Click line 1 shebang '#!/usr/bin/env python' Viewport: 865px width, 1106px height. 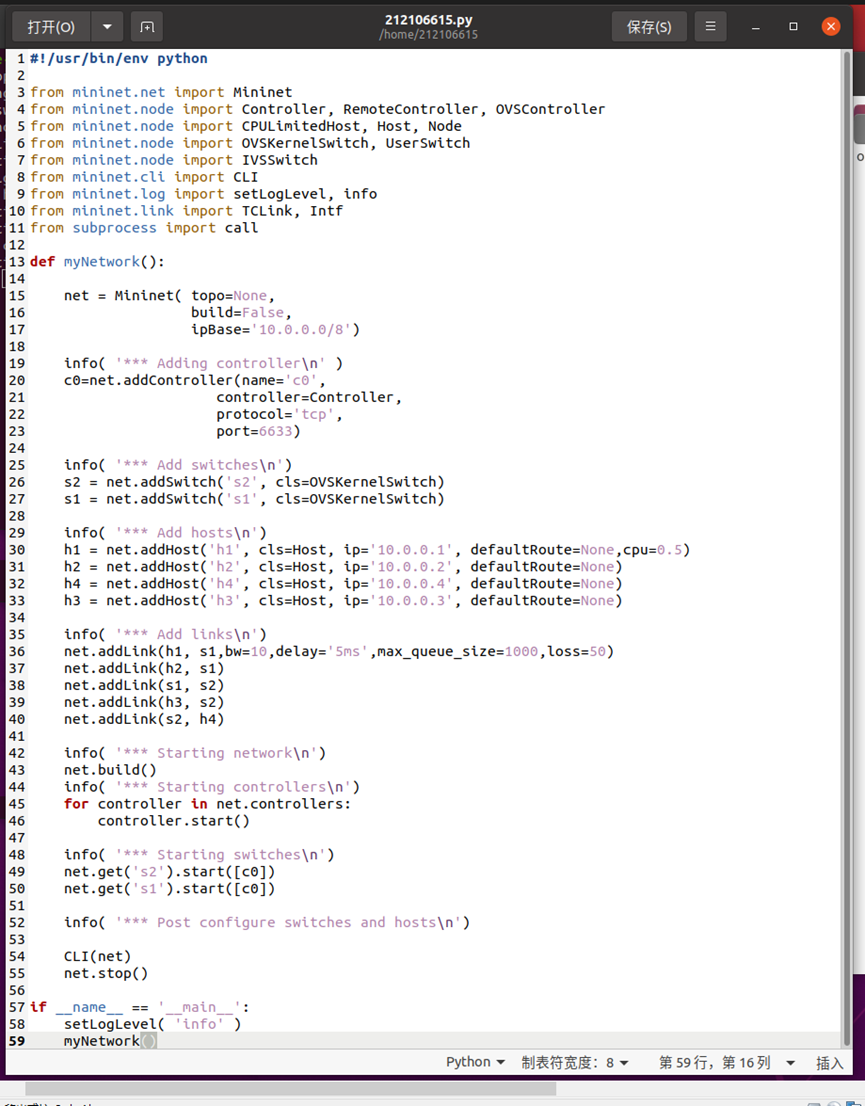coord(119,59)
